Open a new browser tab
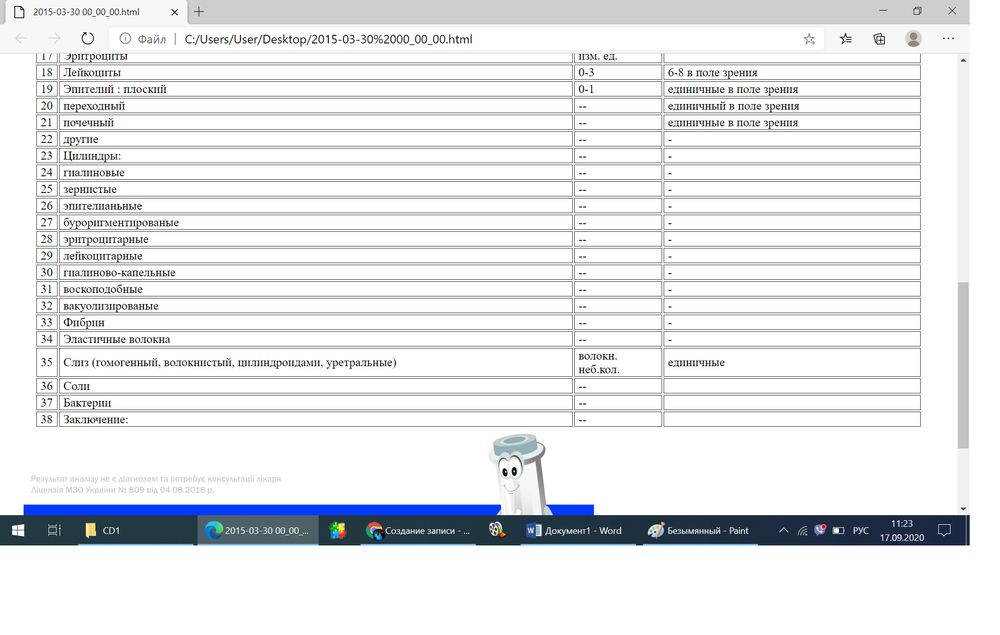This screenshot has height=635, width=1000. click(x=199, y=11)
